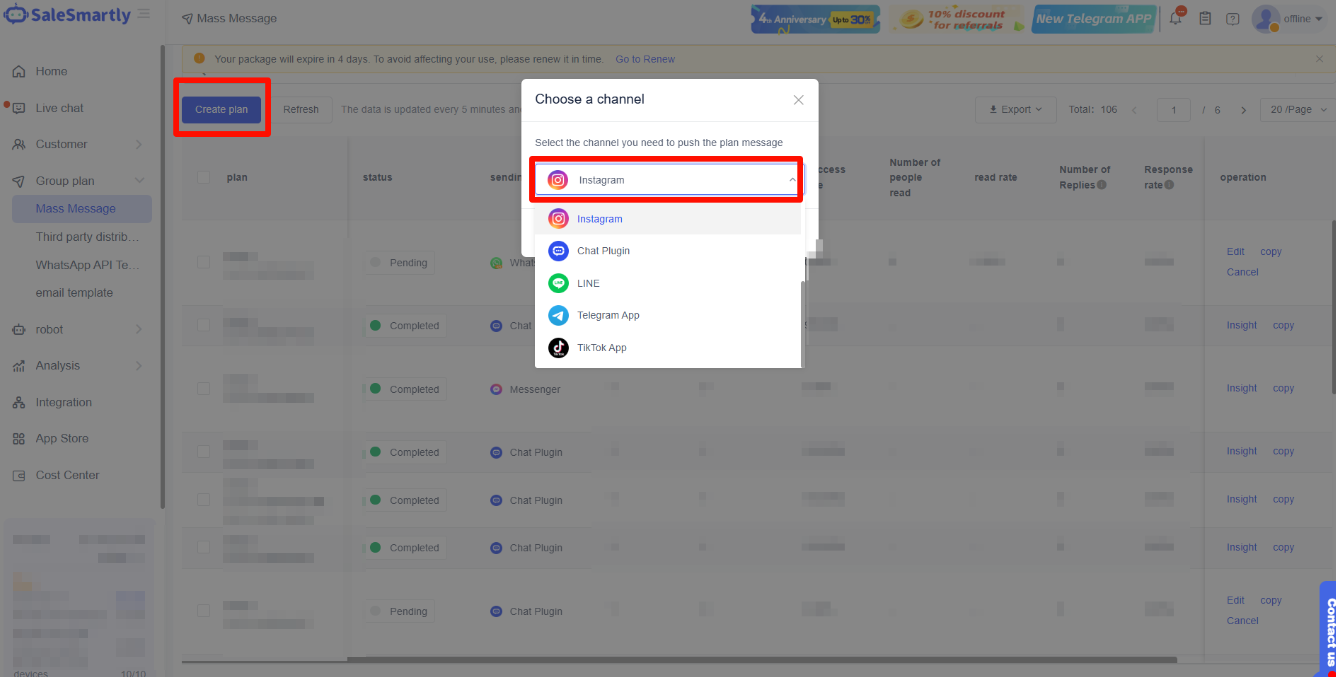Go to WhatsApp API Template menu item
This screenshot has width=1336, height=677.
coord(88,265)
